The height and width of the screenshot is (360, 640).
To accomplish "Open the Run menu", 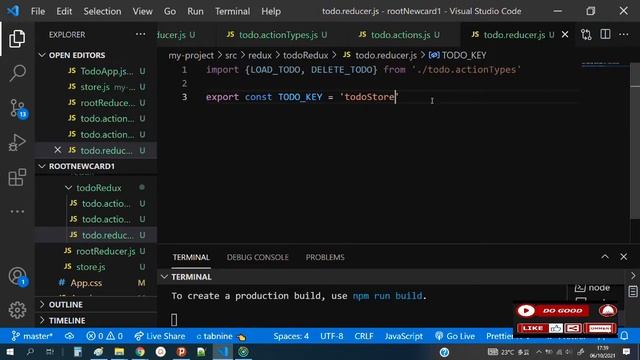I will [x=195, y=11].
